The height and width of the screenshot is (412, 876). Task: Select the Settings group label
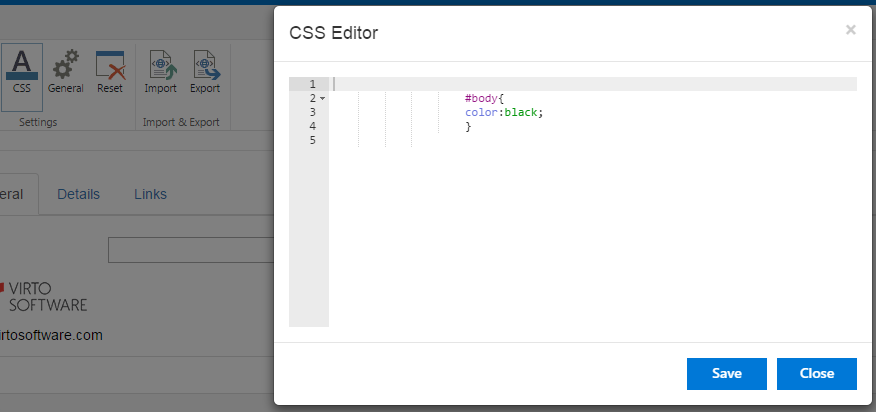point(38,122)
